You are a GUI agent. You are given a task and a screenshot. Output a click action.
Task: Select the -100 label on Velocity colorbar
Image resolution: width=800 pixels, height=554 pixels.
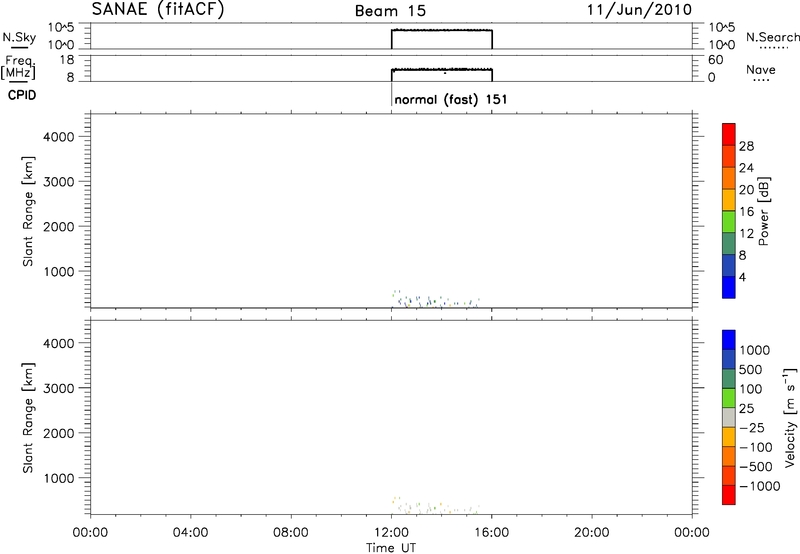(x=756, y=447)
